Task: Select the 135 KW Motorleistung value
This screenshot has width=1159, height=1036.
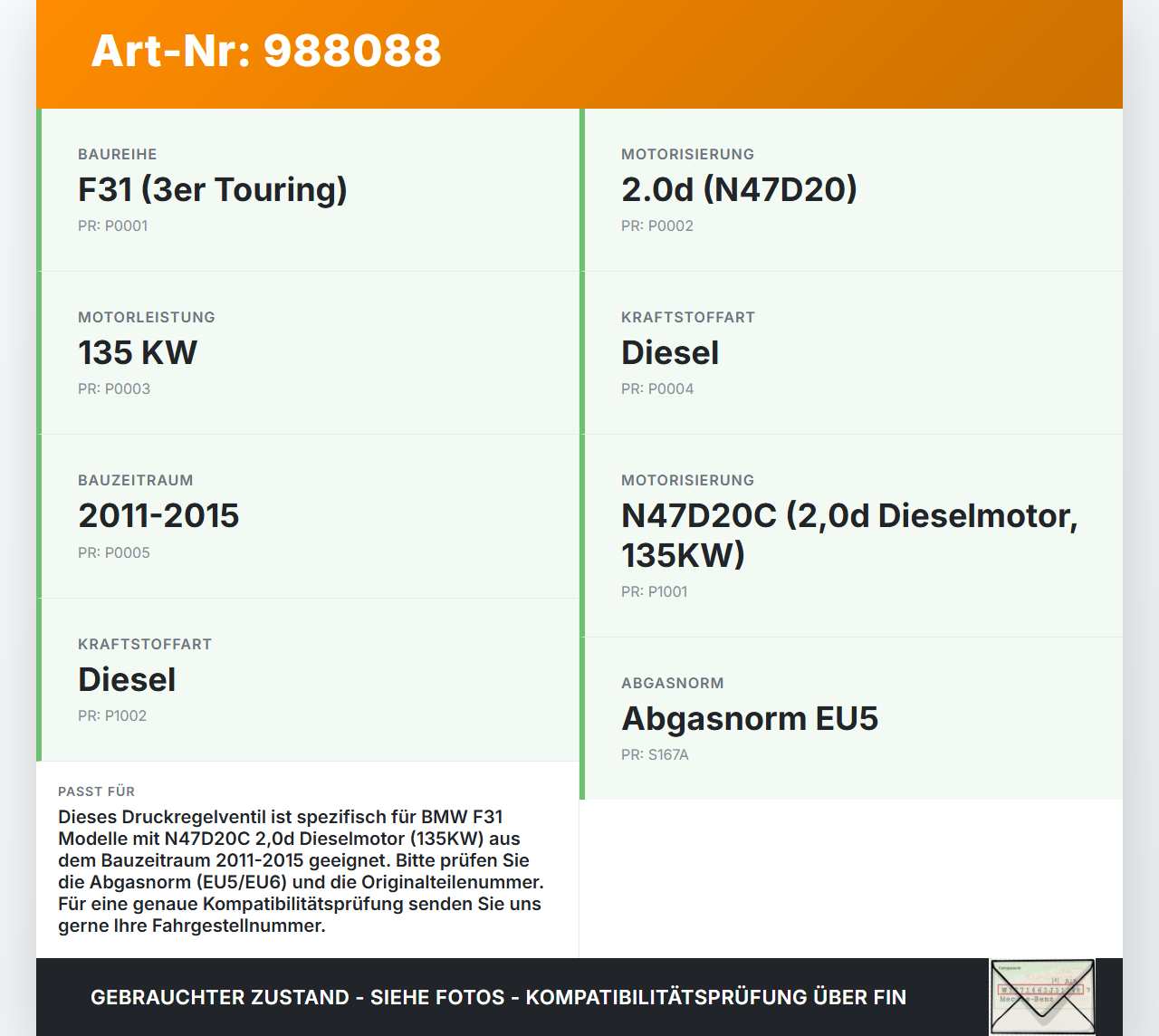Action: click(x=138, y=353)
